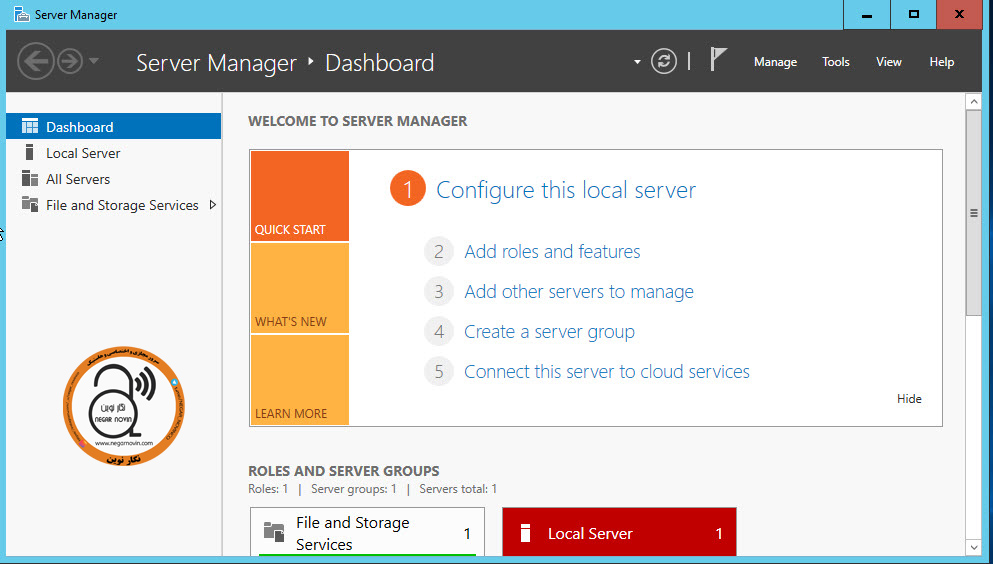Open the Manage menu
The width and height of the screenshot is (993, 564).
tap(775, 62)
